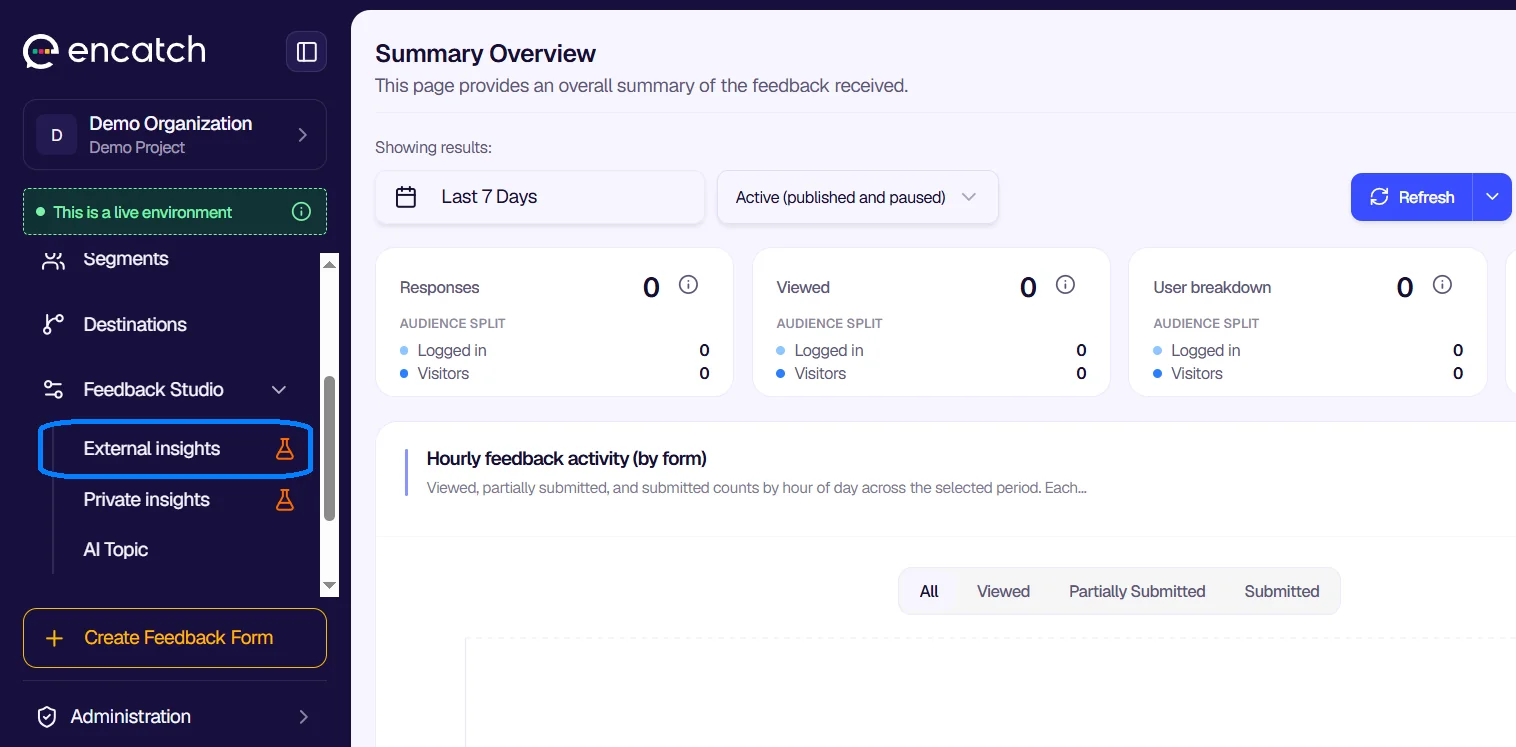Open the organization switcher chevron
The height and width of the screenshot is (747, 1516).
point(302,135)
